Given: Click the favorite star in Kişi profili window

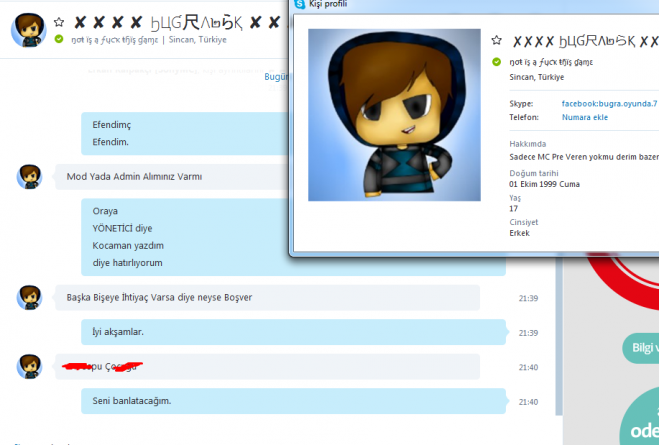Looking at the screenshot, I should click(496, 40).
